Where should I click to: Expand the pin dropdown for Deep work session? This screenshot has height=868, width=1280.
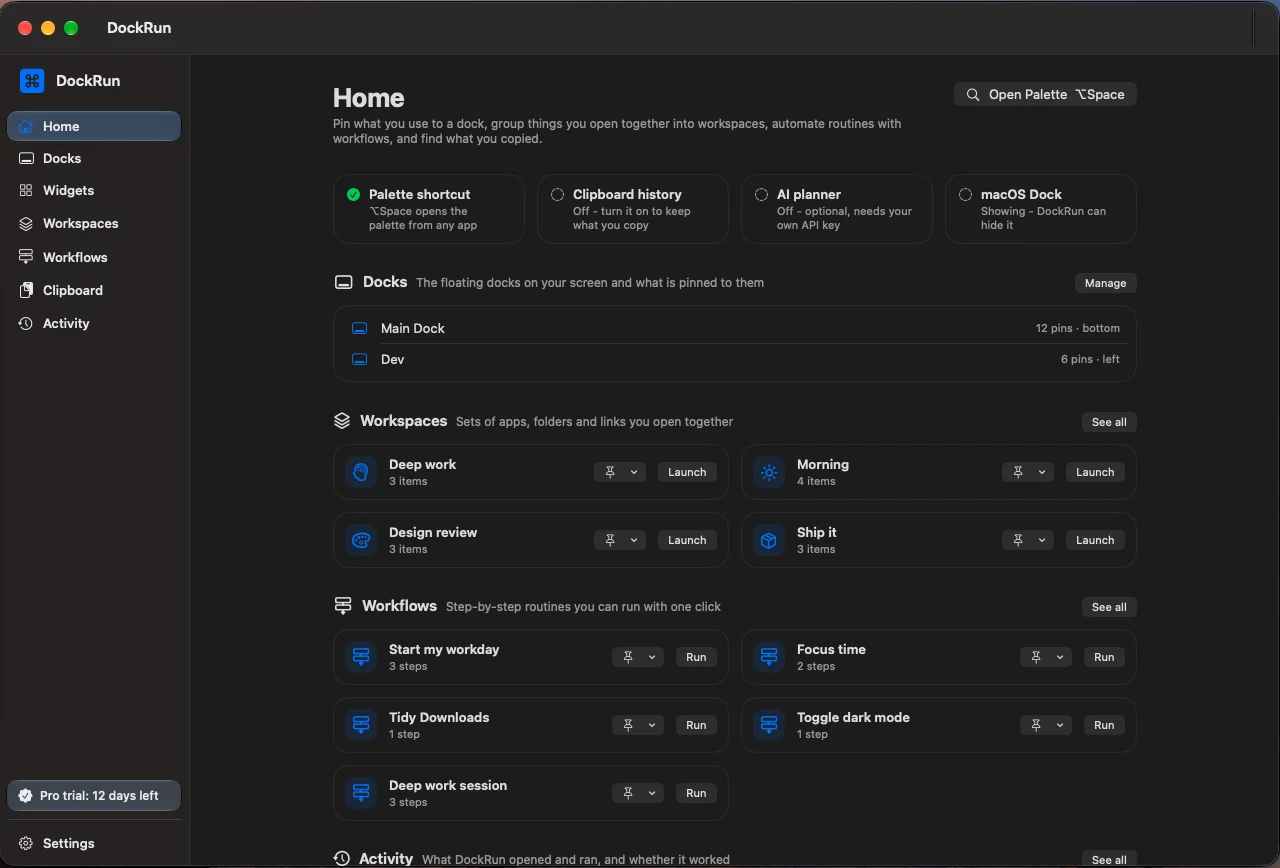[638, 793]
